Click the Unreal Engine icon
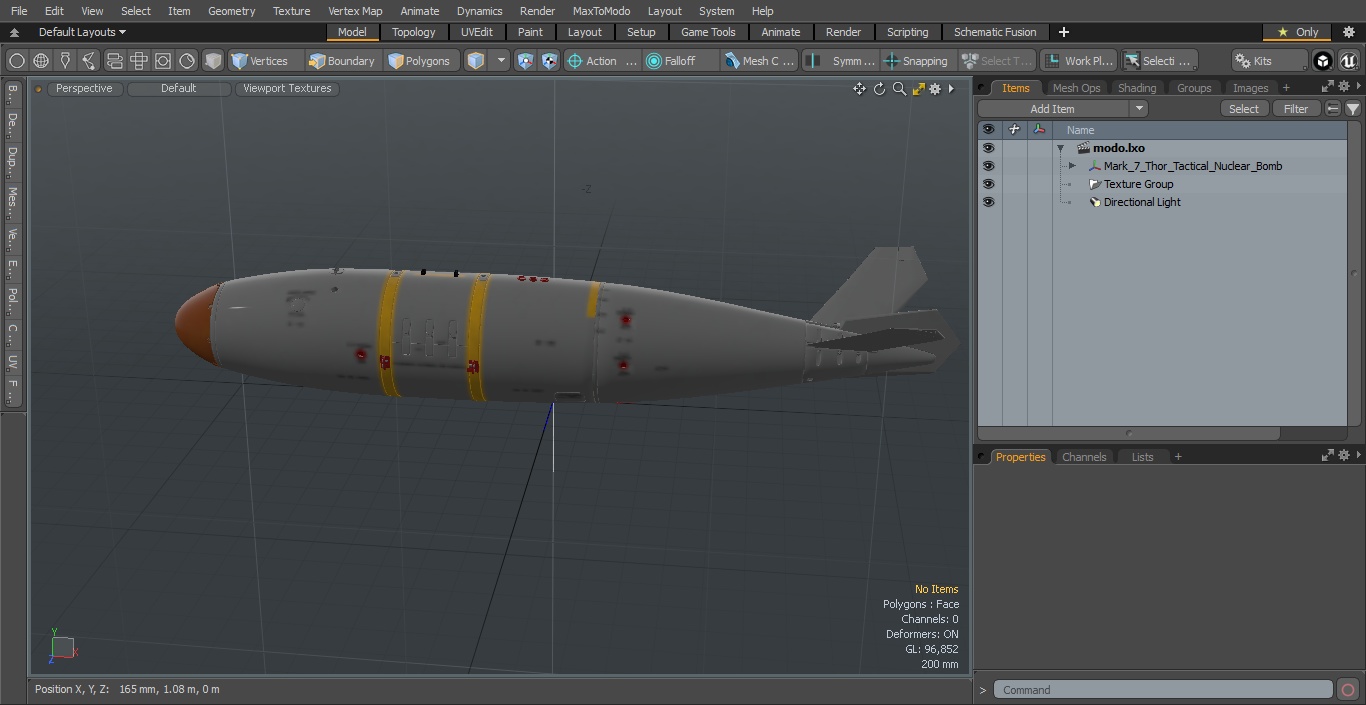 pos(1348,61)
